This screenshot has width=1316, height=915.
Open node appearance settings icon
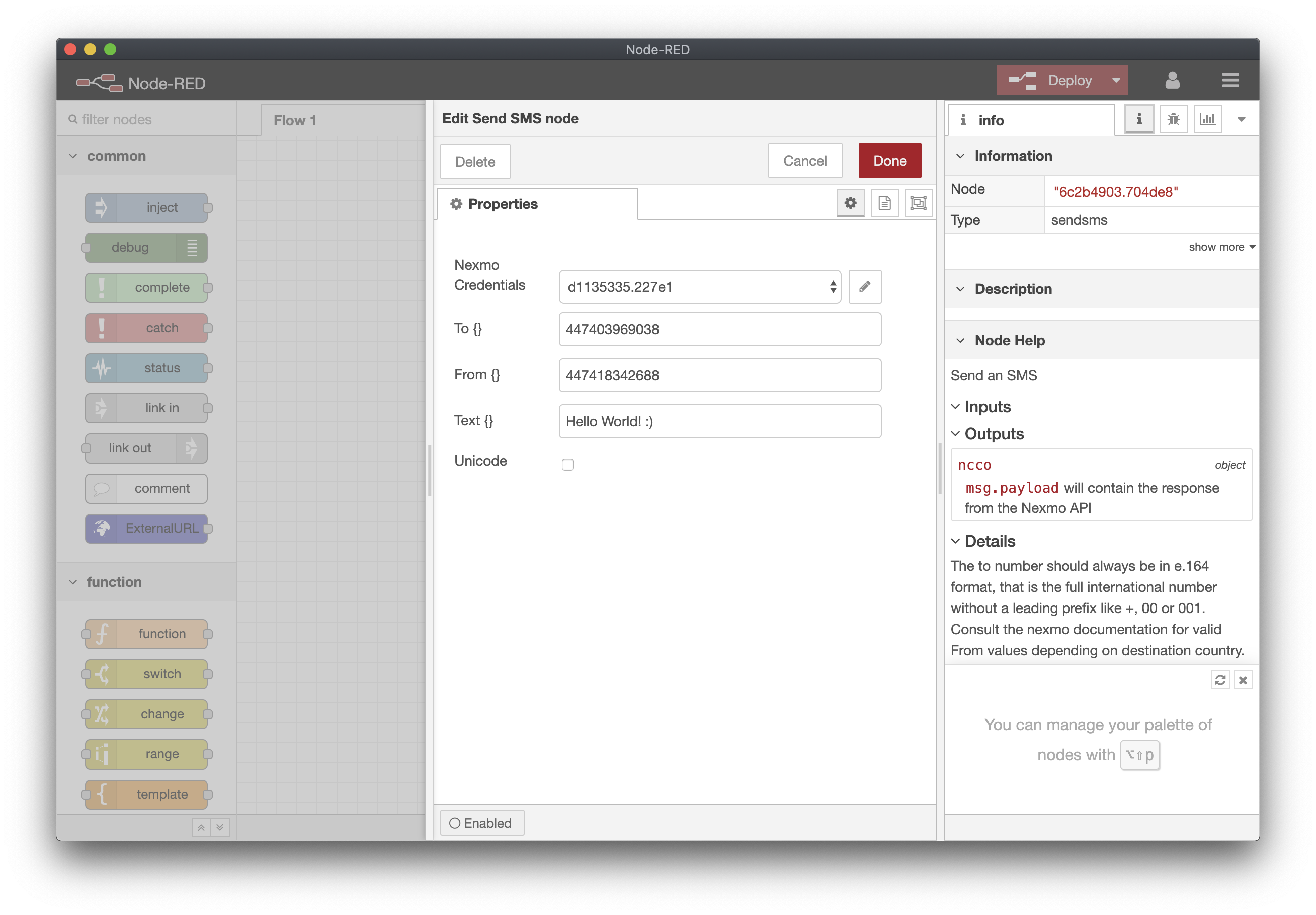[918, 203]
